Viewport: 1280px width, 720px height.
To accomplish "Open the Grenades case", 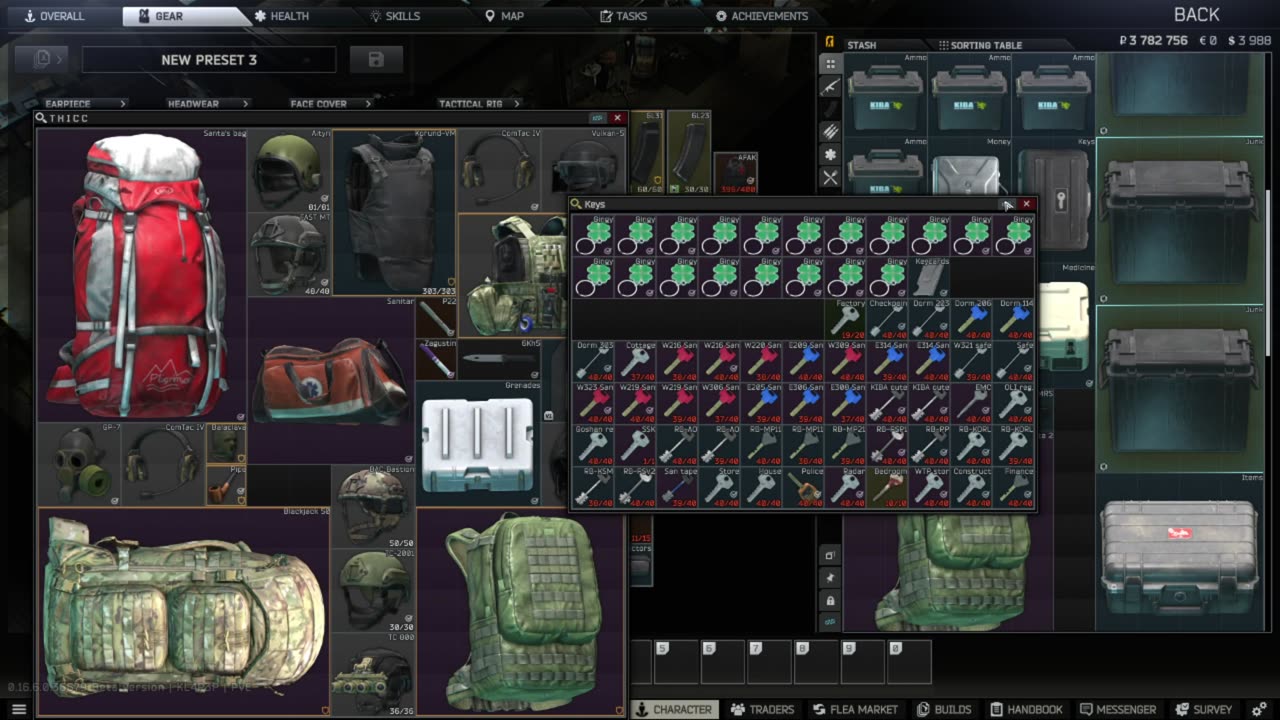I will (x=478, y=443).
